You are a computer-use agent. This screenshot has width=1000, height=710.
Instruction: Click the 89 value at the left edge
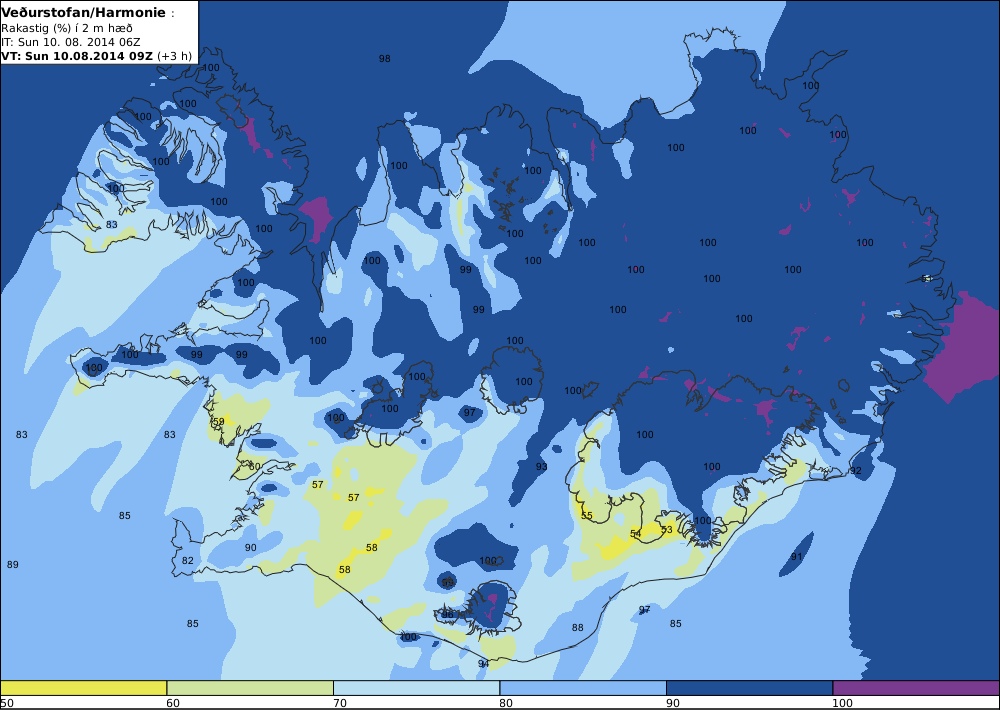point(13,565)
